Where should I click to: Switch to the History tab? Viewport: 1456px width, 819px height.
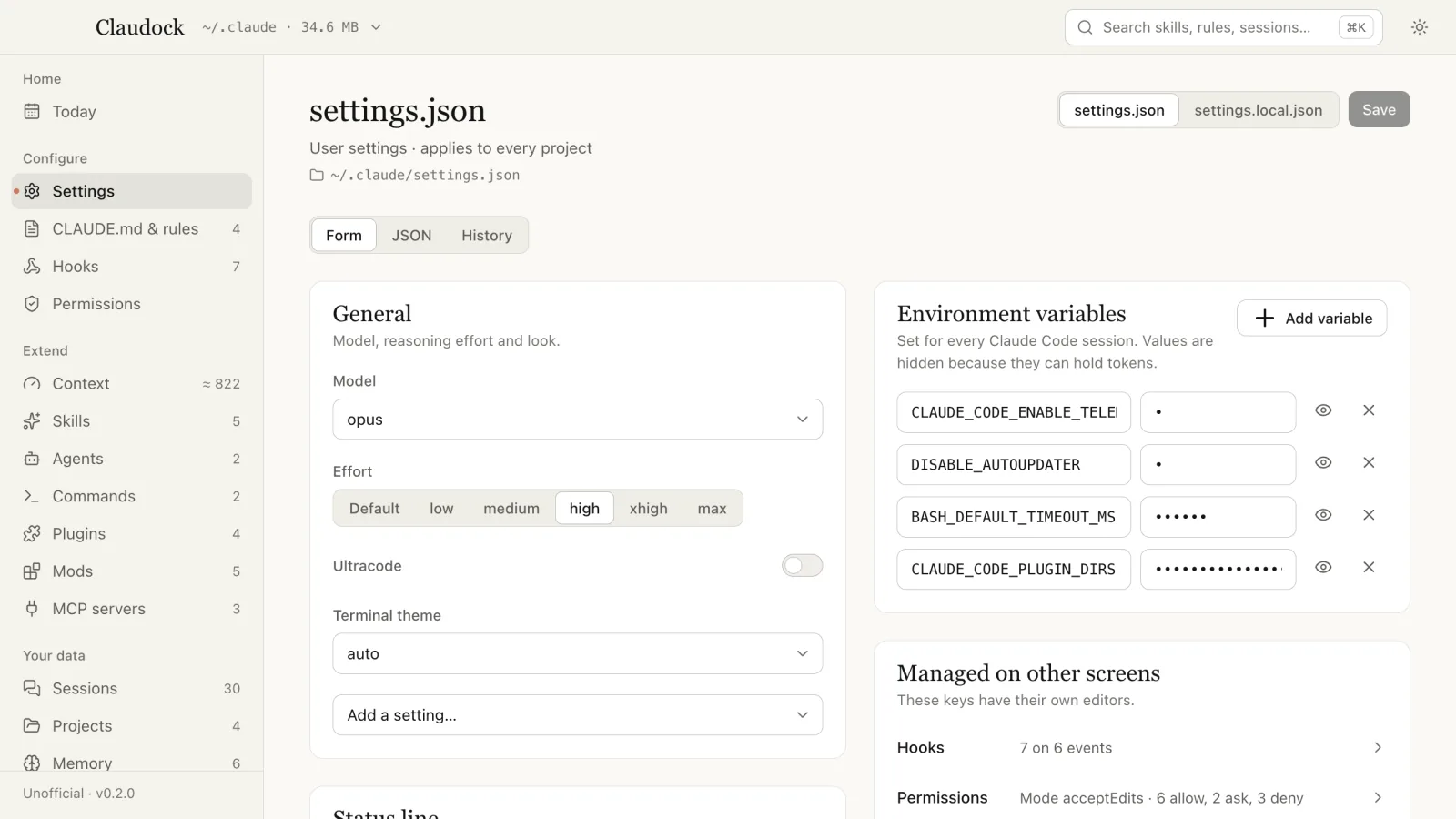tap(487, 235)
